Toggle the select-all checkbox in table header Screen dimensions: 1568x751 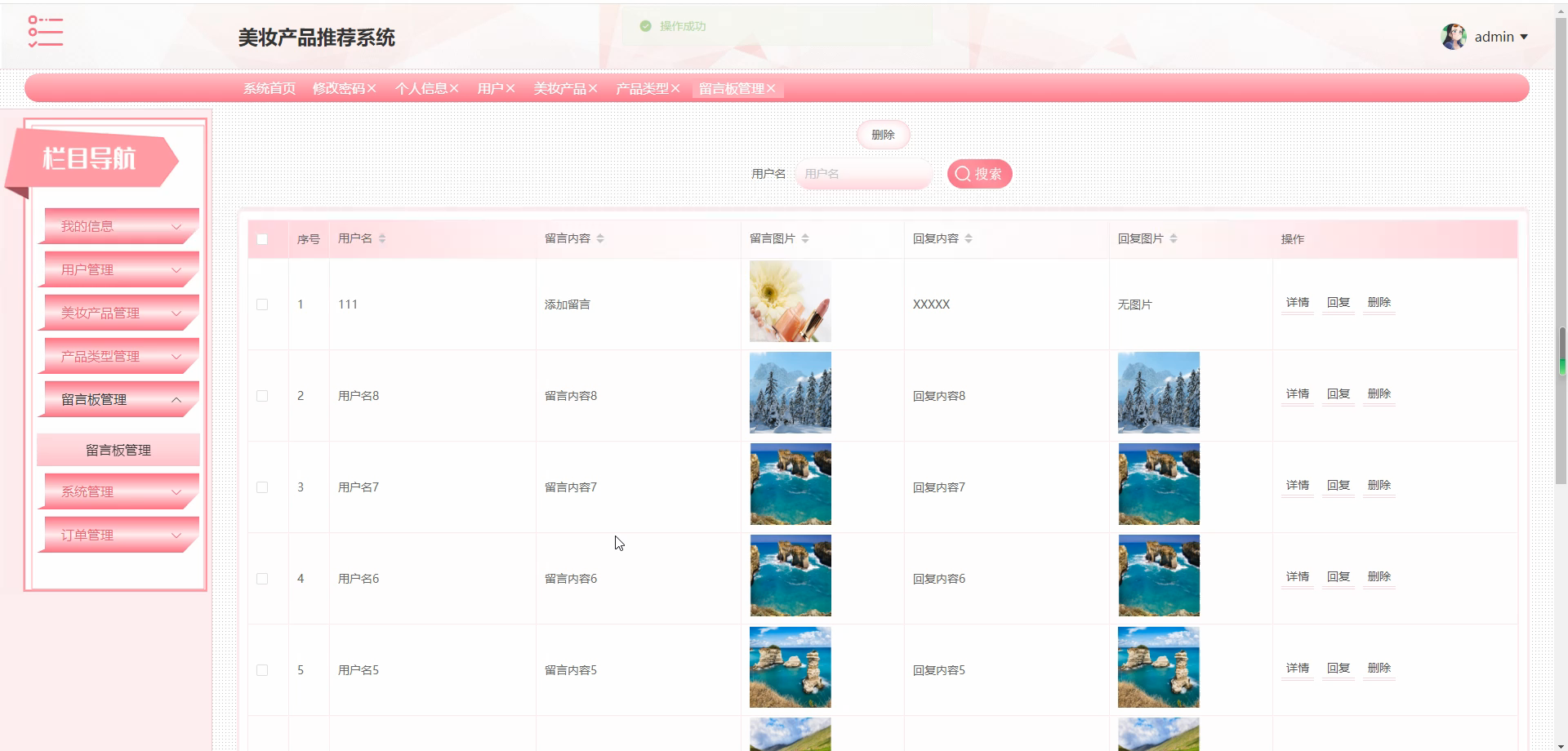click(x=262, y=239)
